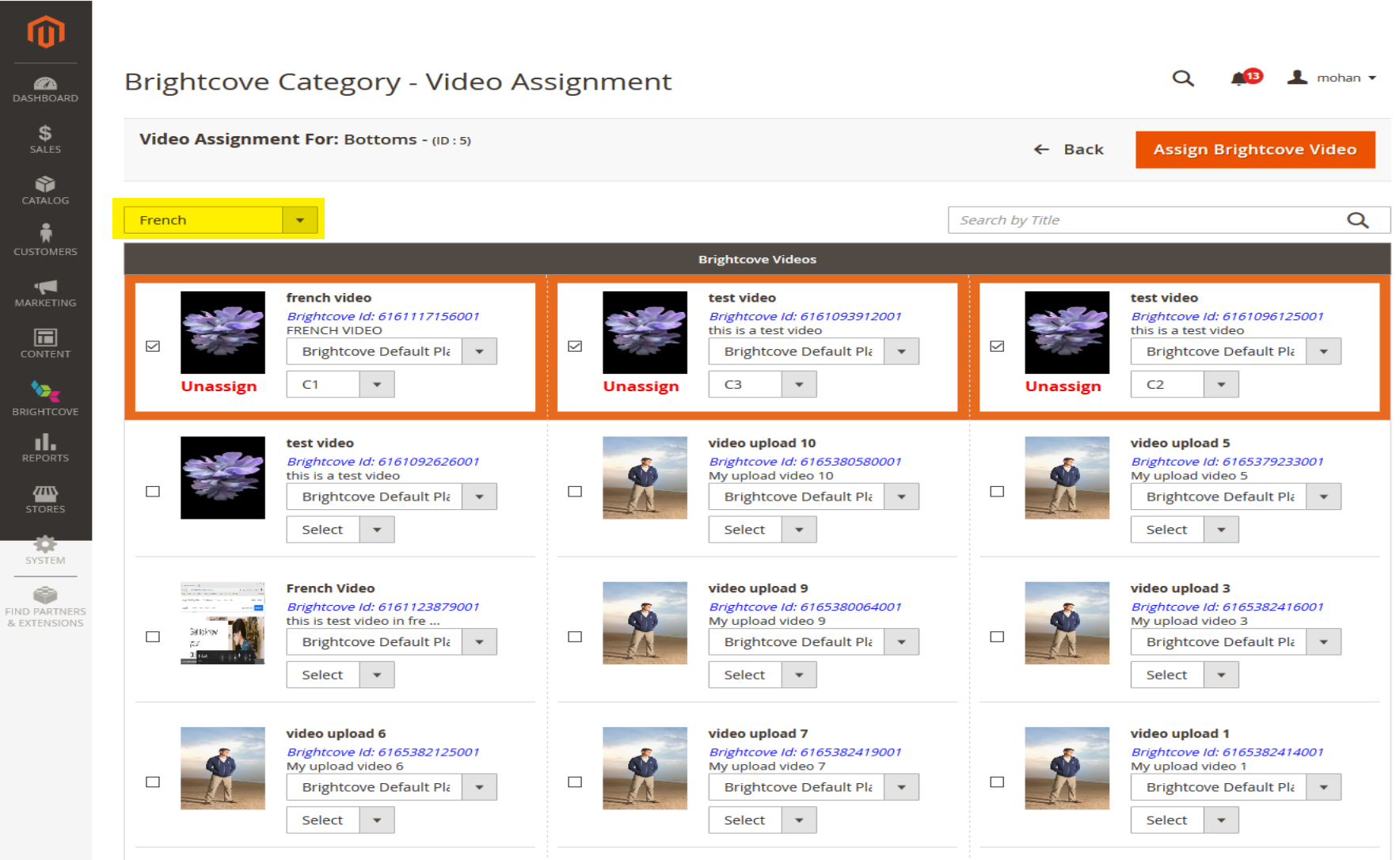Select the Stores icon in sidebar
Screen dimensions: 1400x860
pos(45,493)
